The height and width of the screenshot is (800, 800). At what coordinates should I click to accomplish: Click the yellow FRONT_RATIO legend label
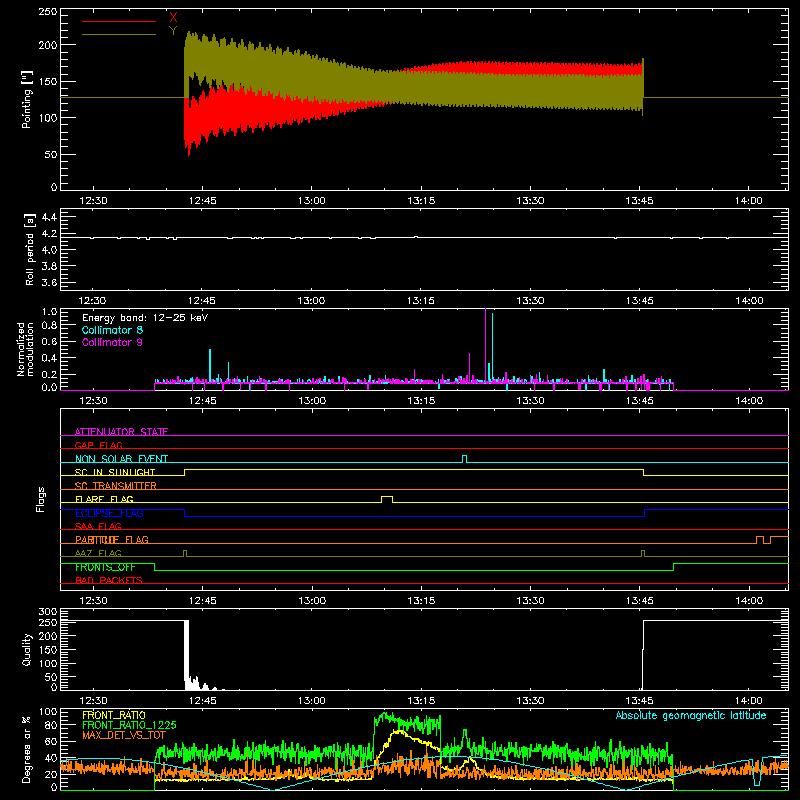[x=114, y=715]
